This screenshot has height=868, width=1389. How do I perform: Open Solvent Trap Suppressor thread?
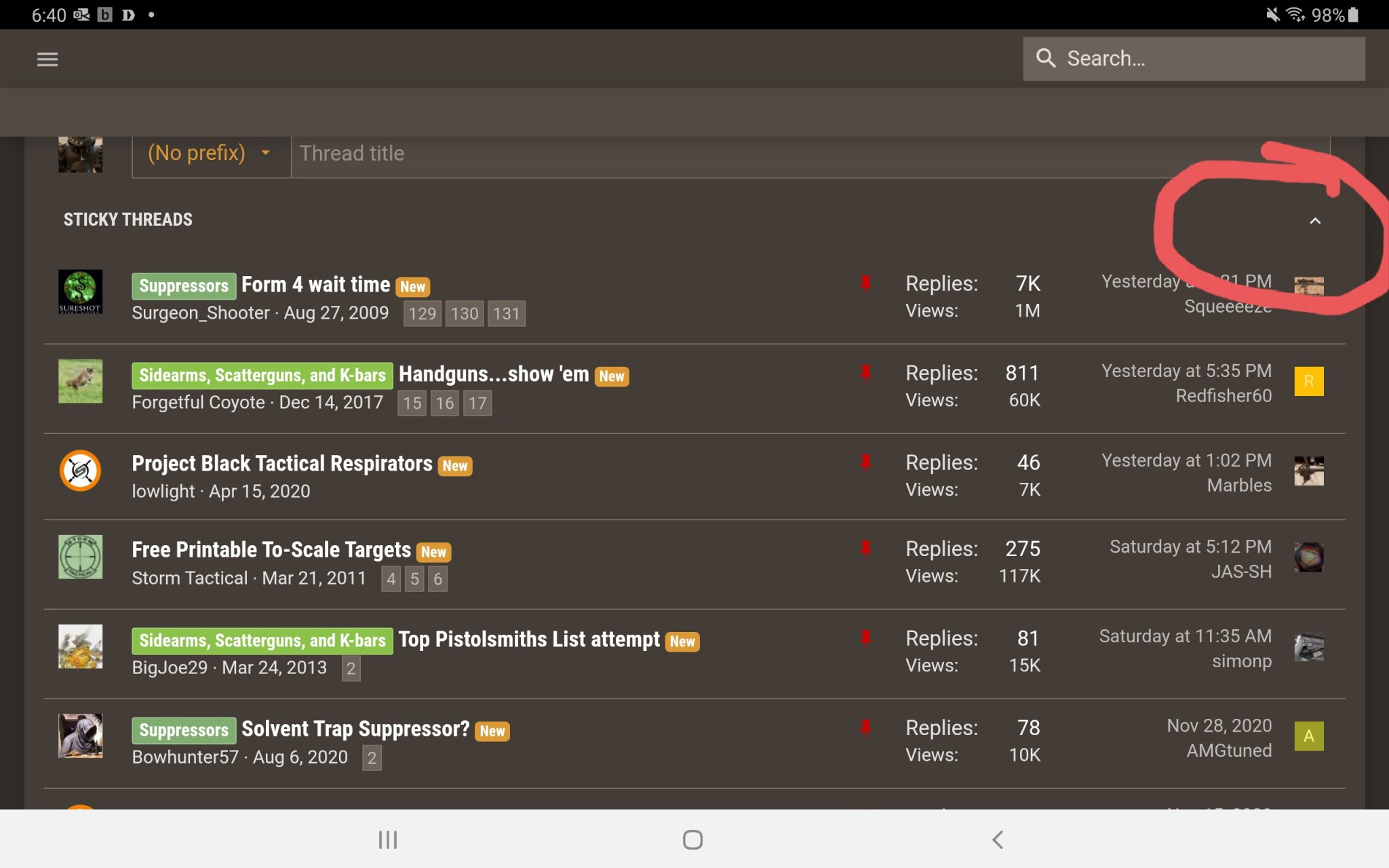[x=355, y=730]
